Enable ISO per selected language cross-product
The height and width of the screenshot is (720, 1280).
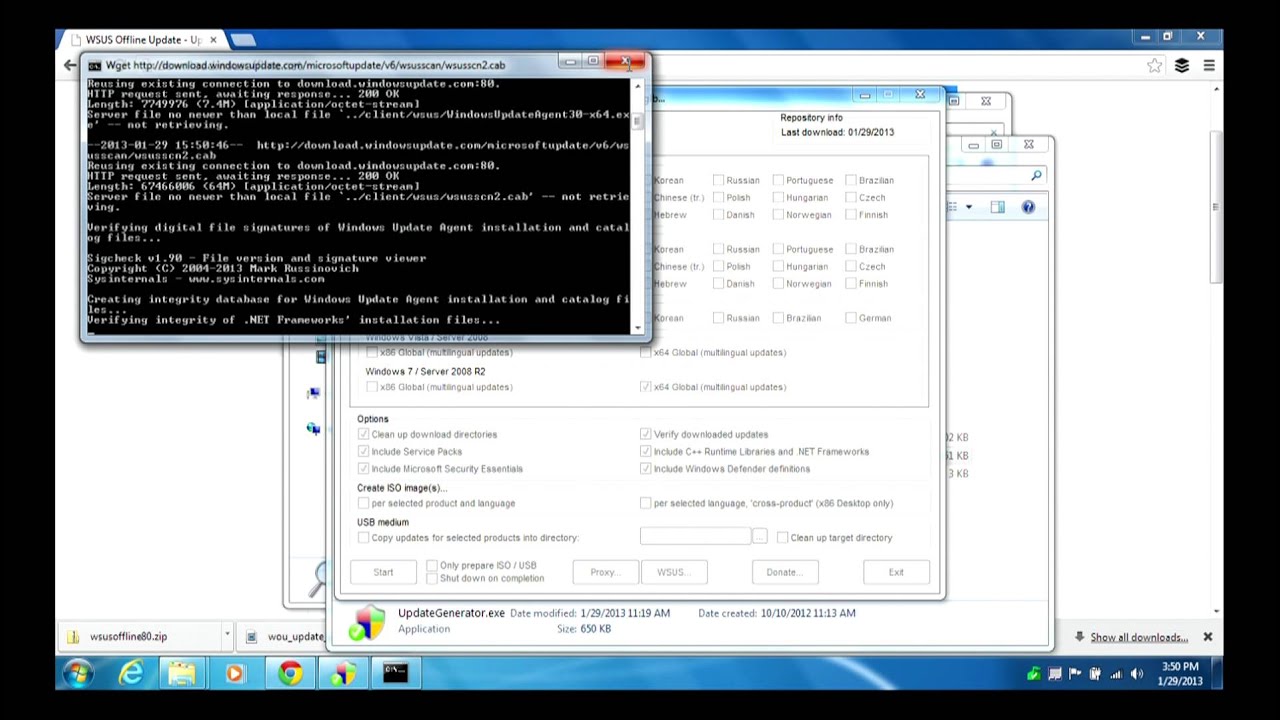645,503
